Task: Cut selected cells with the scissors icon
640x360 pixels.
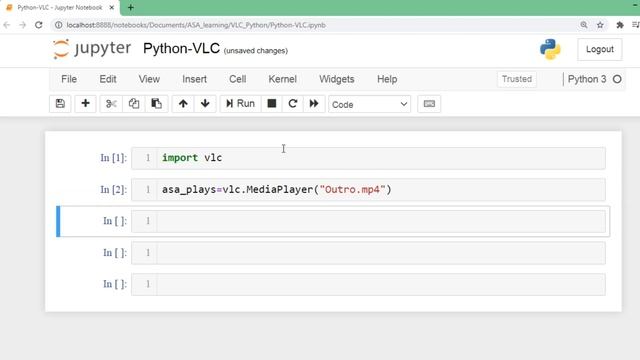Action: coord(111,104)
